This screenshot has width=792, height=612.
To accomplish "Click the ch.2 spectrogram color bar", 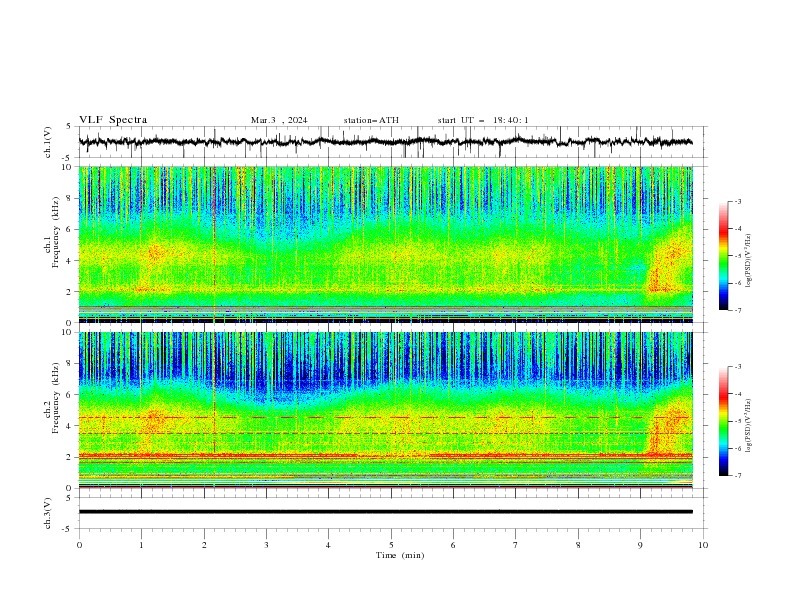I will (723, 421).
